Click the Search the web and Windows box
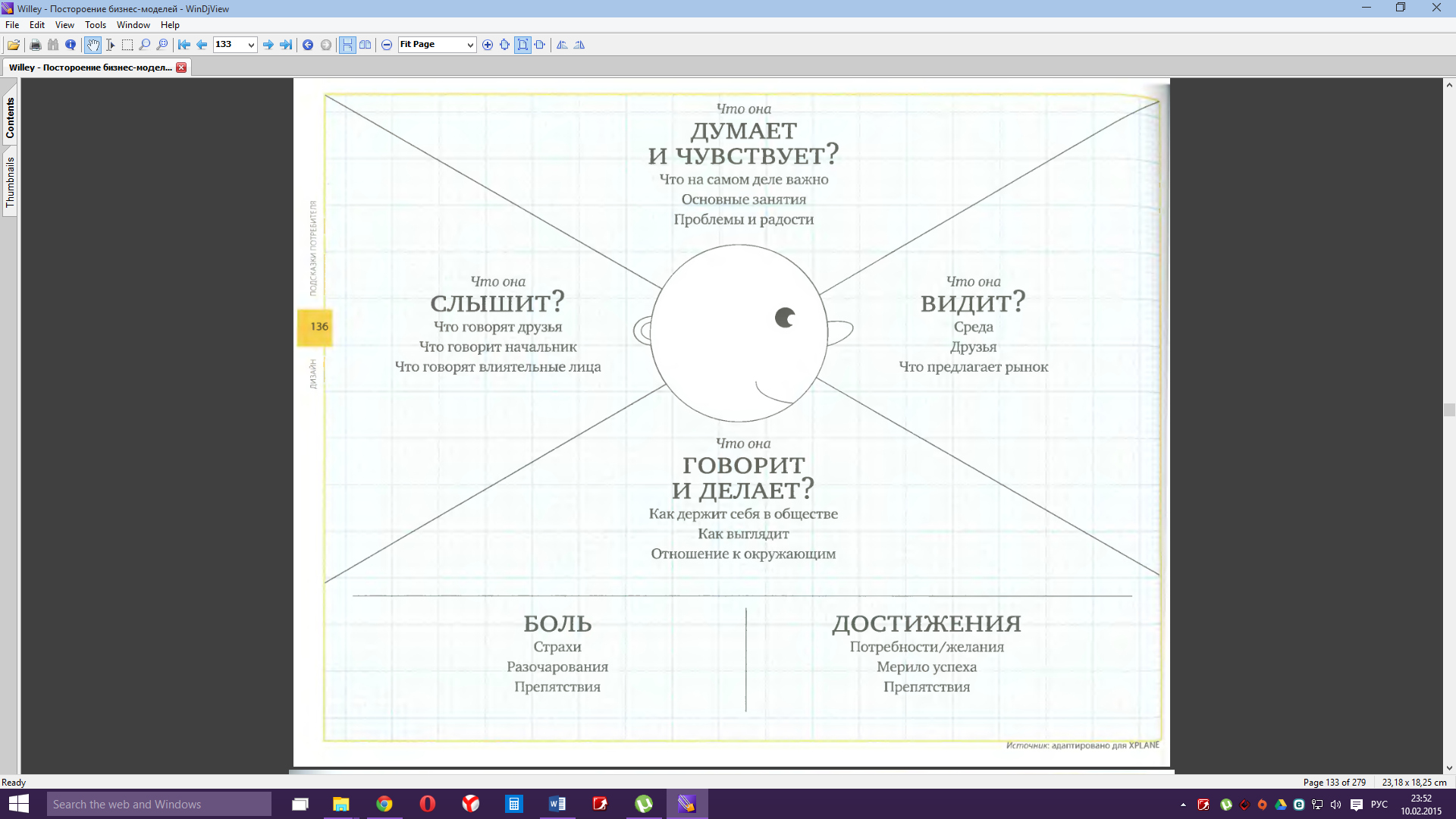Viewport: 1456px width, 819px height. (x=158, y=804)
